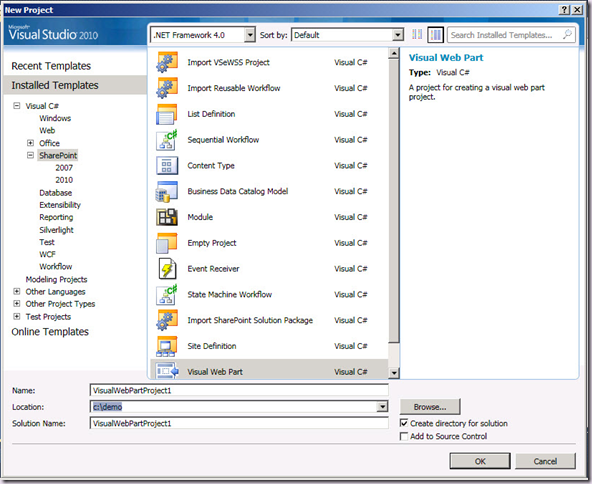This screenshot has height=484, width=592.
Task: Switch to medium icons view
Action: pyautogui.click(x=435, y=35)
